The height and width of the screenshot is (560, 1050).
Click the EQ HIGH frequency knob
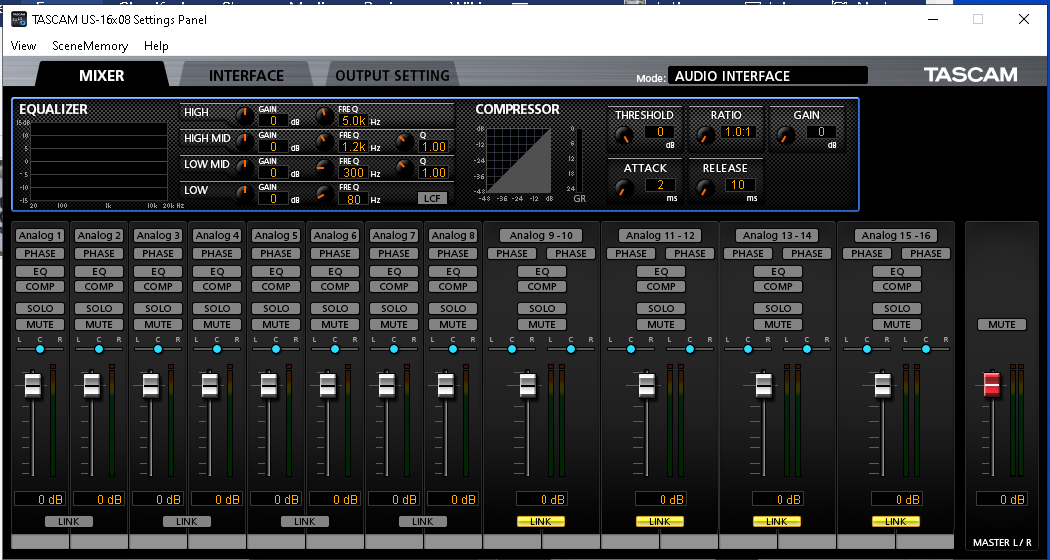tap(325, 116)
